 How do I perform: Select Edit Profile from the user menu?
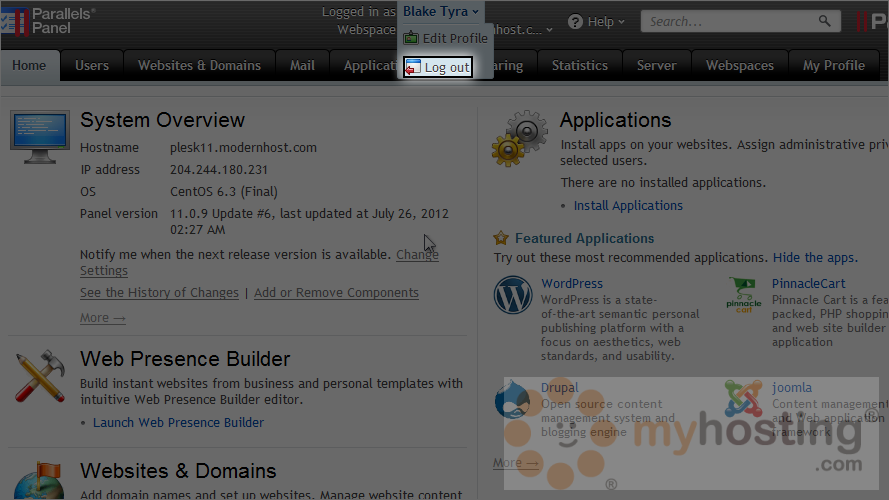(x=446, y=38)
